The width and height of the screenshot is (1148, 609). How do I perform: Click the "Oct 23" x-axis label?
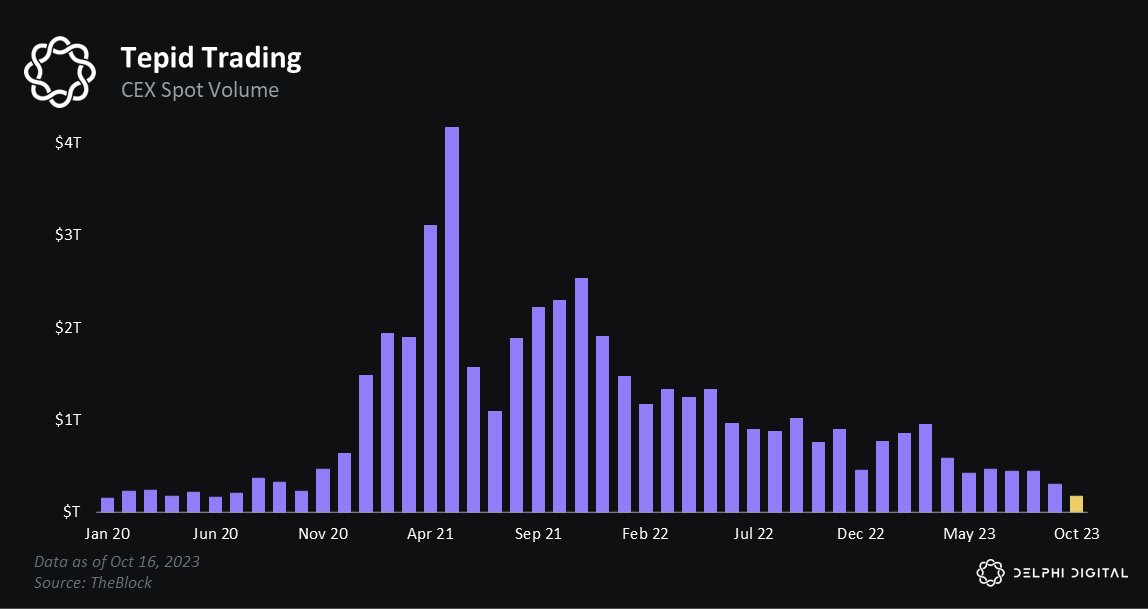click(1077, 534)
